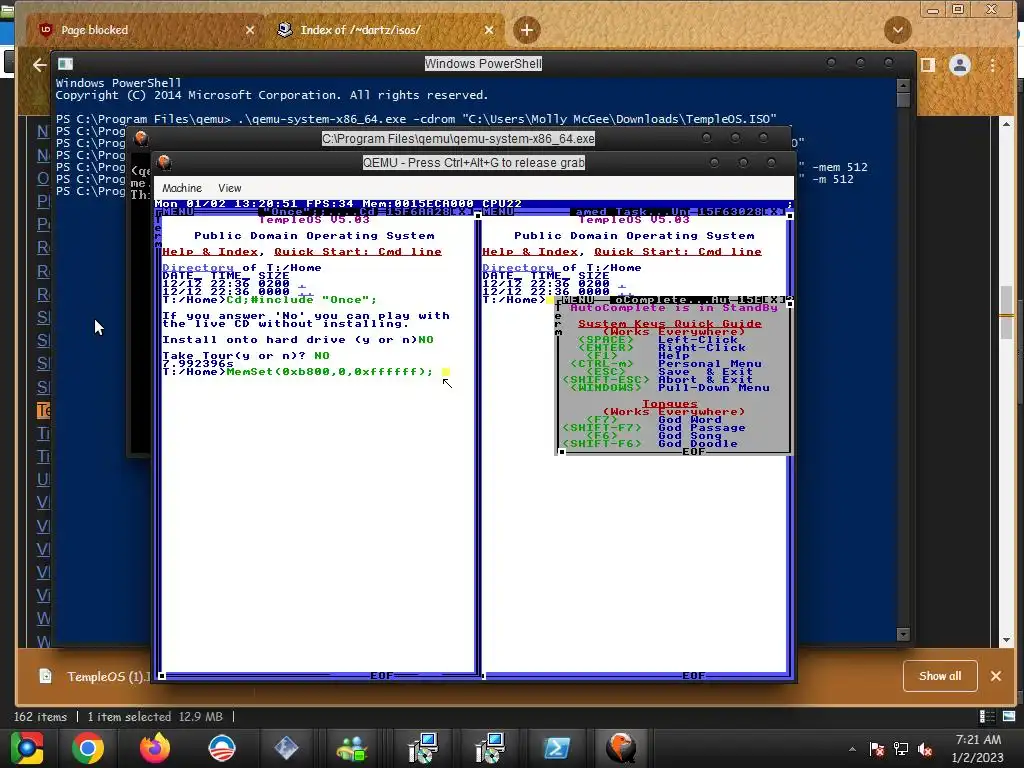Switch Explorer to details view icon

coord(987,716)
